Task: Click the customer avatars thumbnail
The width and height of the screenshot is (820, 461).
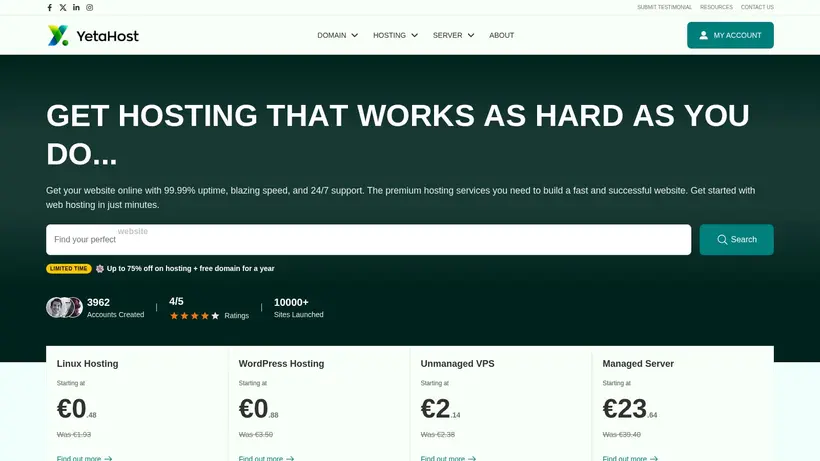Action: tap(64, 307)
